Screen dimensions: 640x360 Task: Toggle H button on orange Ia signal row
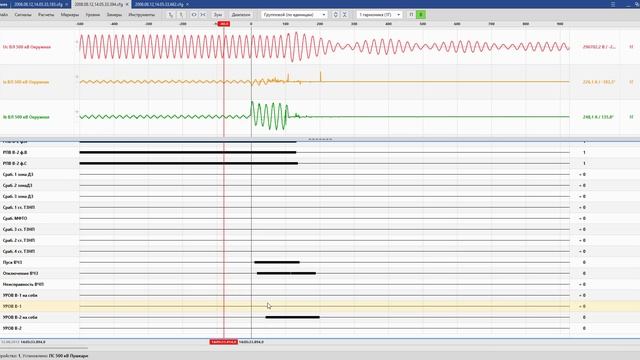point(631,82)
